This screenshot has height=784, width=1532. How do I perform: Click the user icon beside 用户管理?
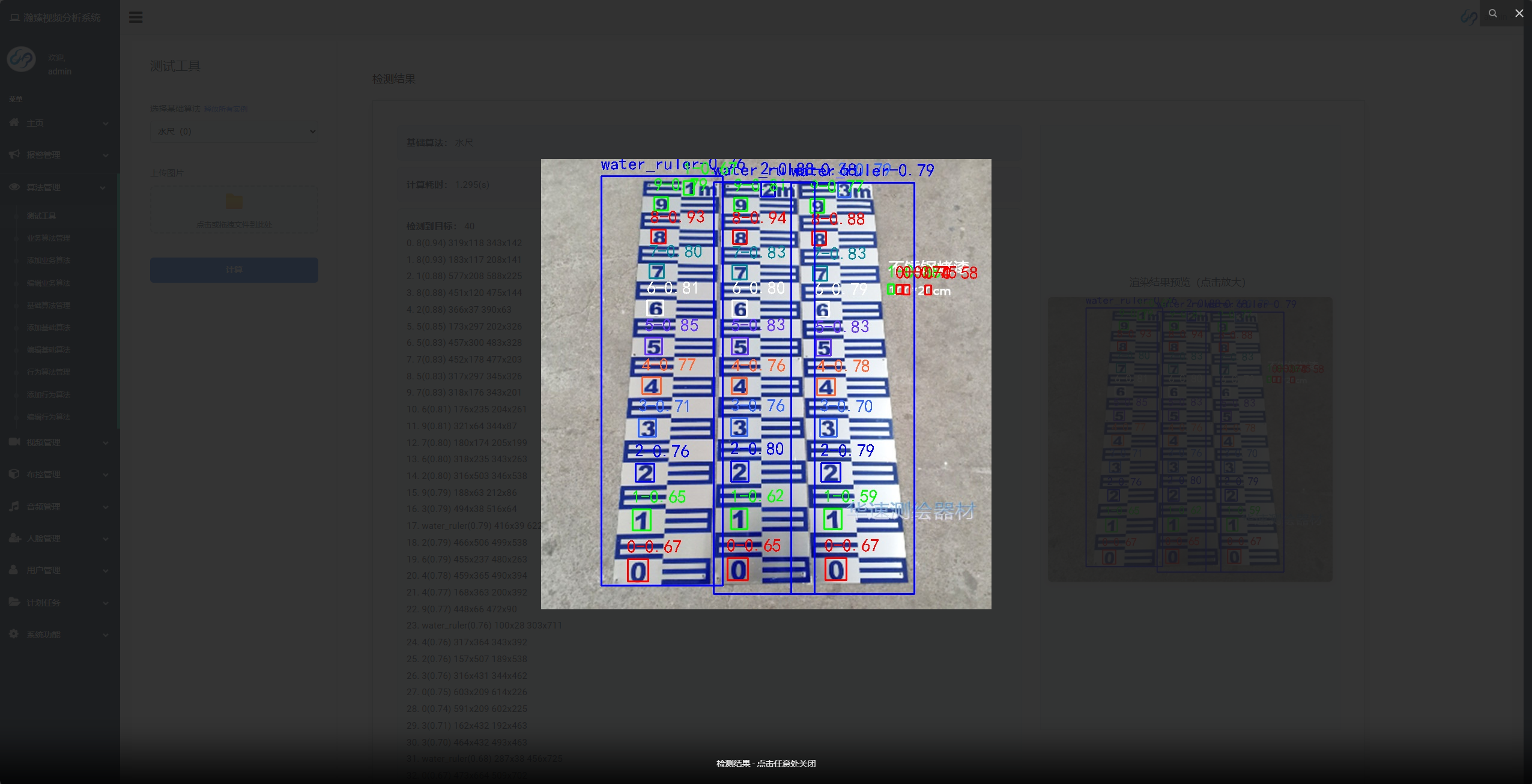(14, 570)
